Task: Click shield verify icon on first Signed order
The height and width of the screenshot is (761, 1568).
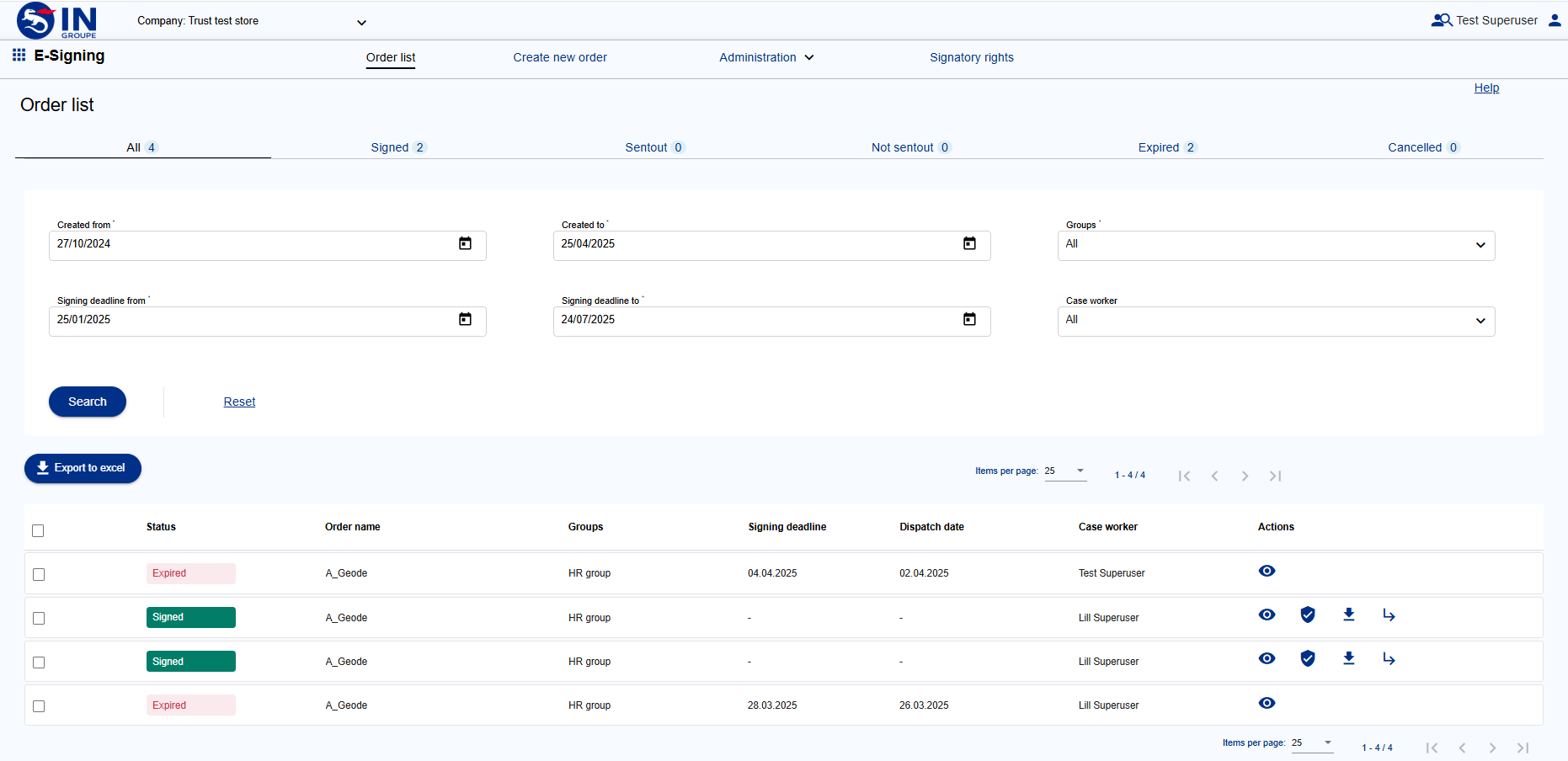Action: [1308, 615]
